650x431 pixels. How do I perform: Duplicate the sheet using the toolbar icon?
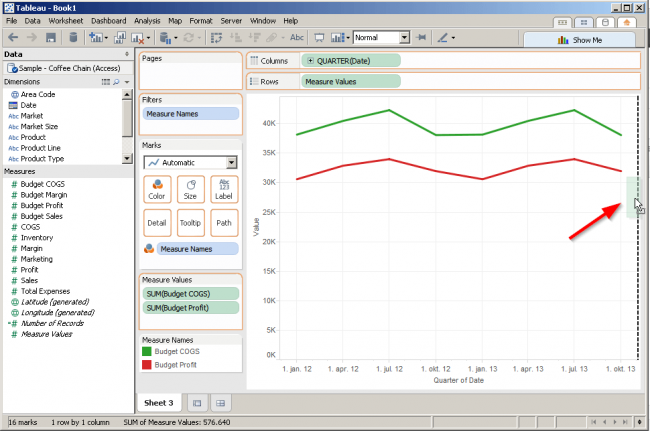pos(120,38)
